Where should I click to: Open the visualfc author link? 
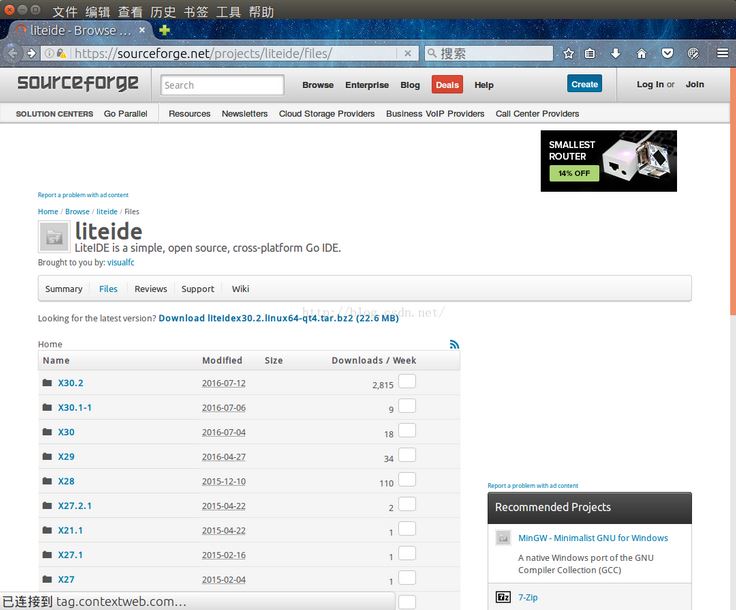pos(121,262)
